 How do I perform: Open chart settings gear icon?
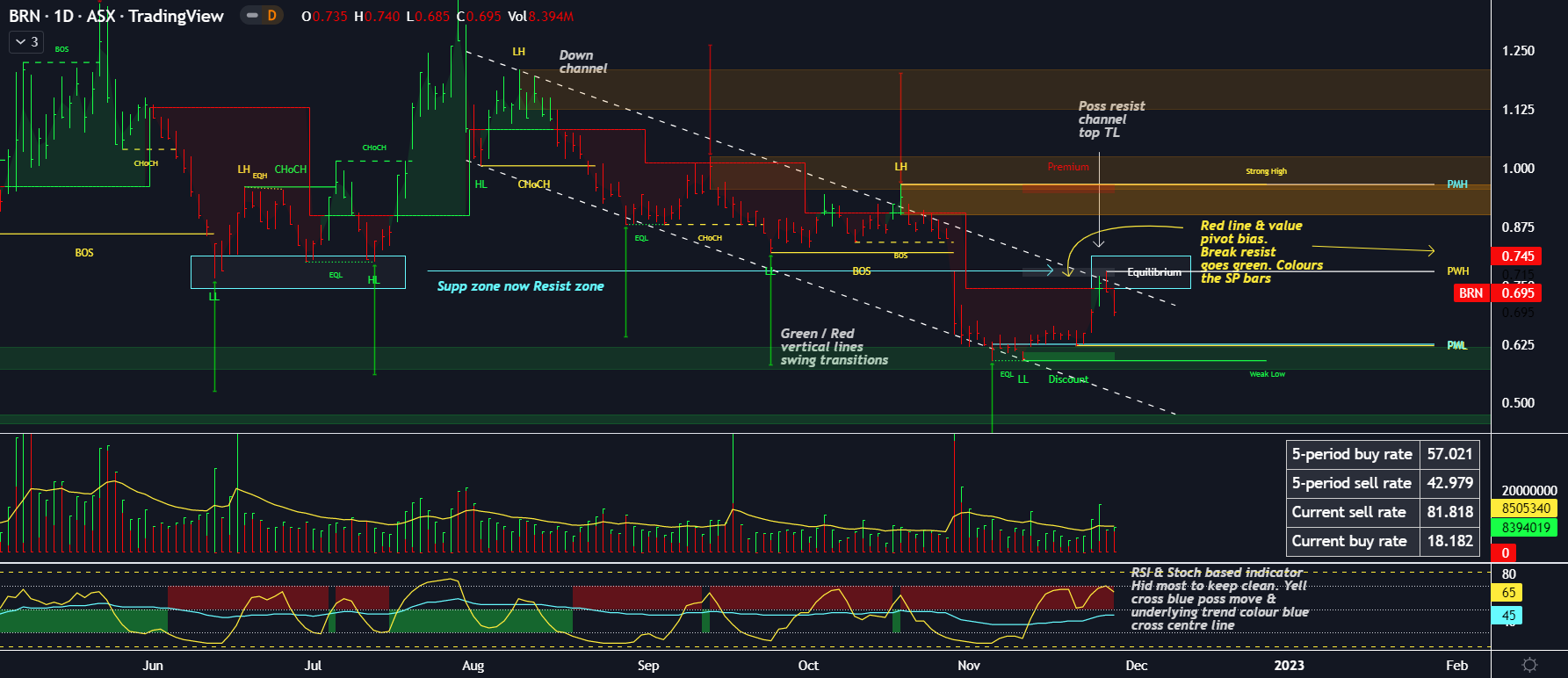click(x=1529, y=665)
